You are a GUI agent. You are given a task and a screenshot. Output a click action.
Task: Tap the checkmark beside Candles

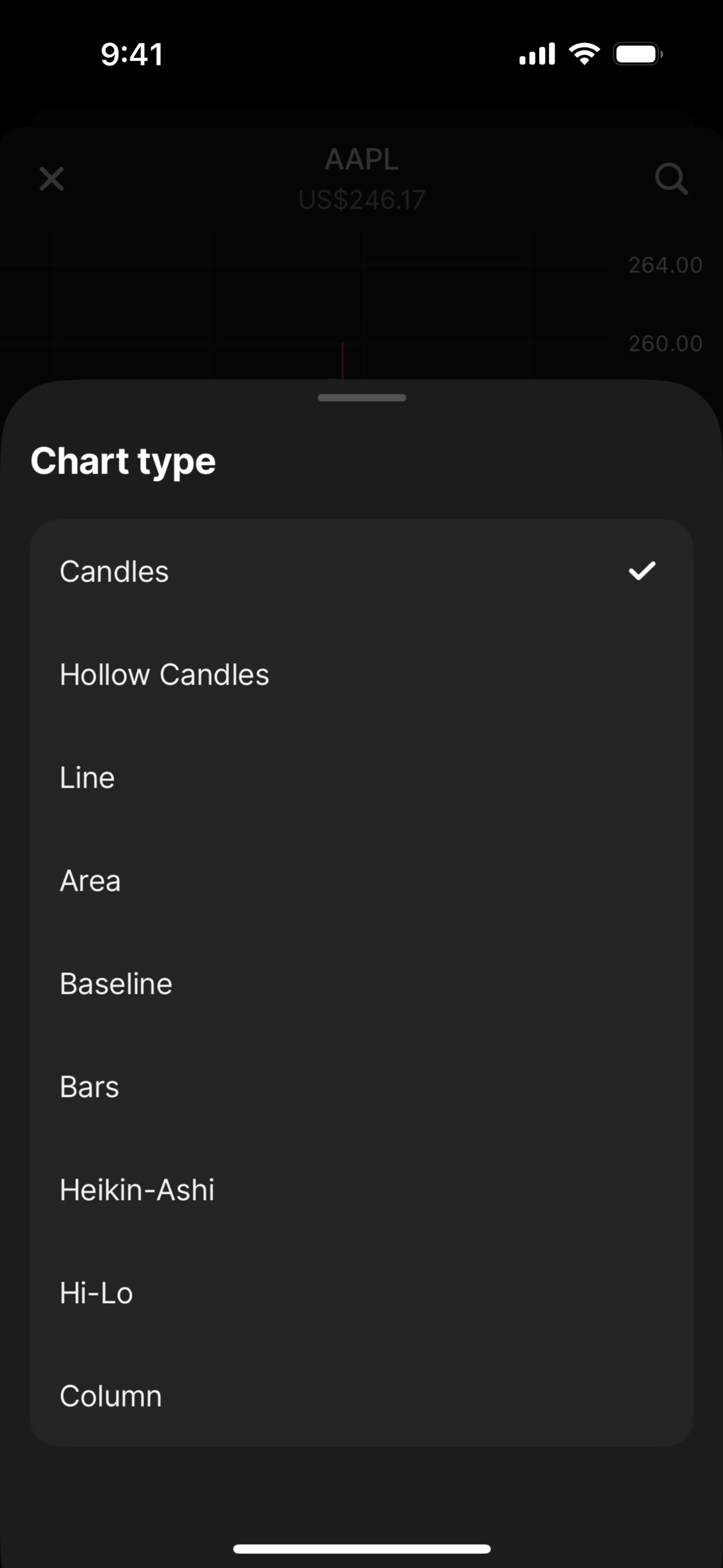pyautogui.click(x=641, y=571)
